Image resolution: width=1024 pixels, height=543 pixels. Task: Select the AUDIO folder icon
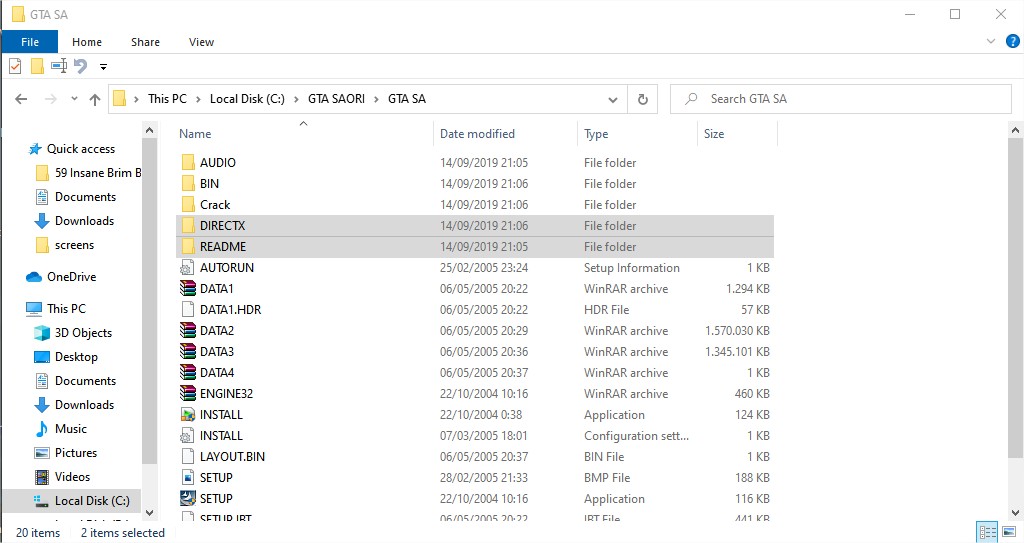[188, 163]
